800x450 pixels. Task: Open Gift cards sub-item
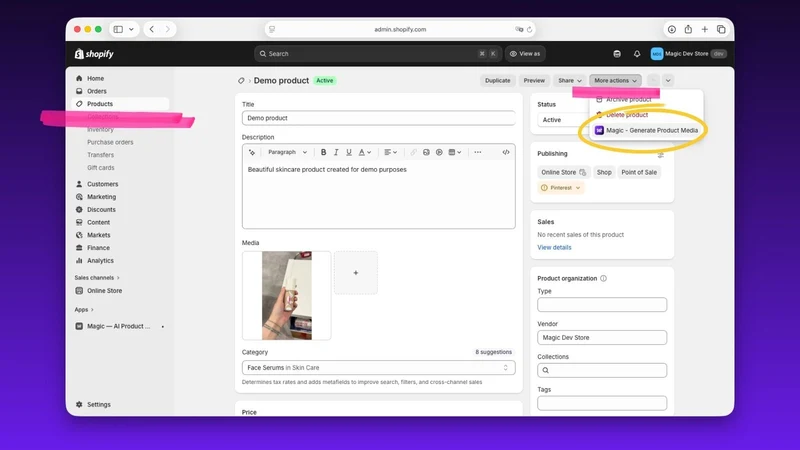(x=101, y=168)
